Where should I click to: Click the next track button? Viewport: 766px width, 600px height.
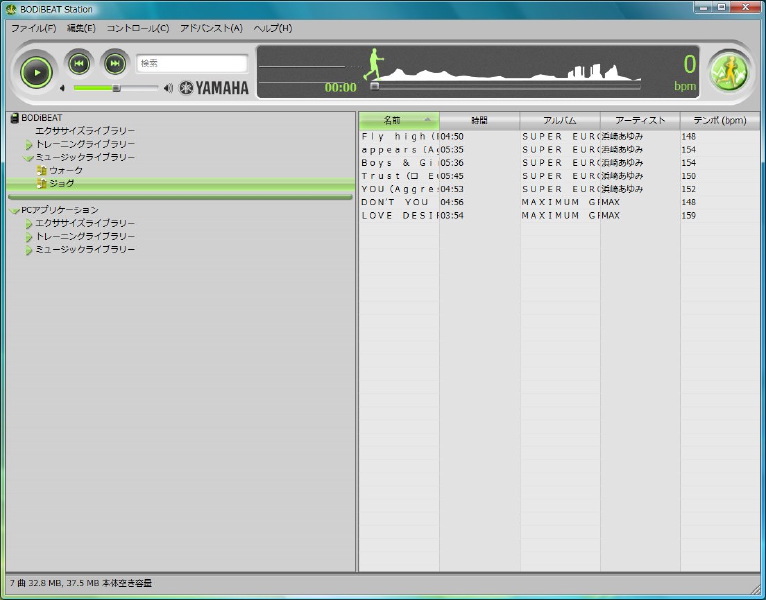click(x=115, y=64)
